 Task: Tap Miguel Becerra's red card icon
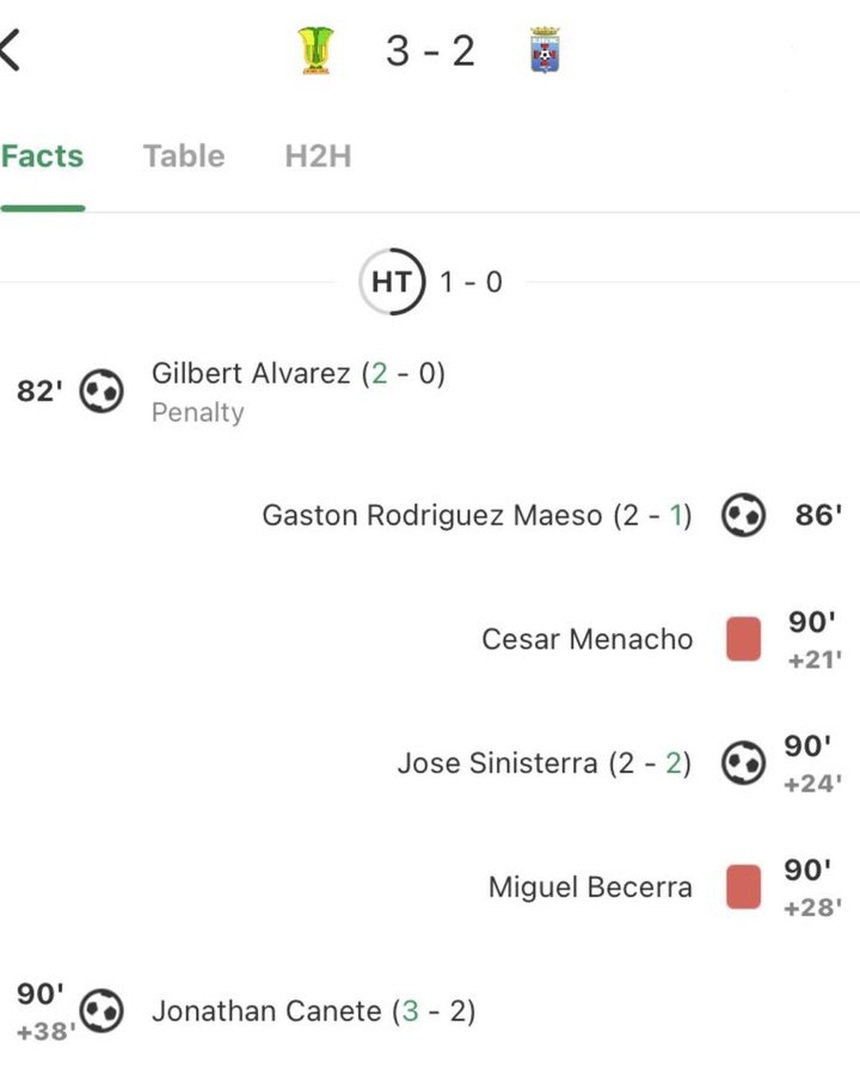[x=743, y=887]
